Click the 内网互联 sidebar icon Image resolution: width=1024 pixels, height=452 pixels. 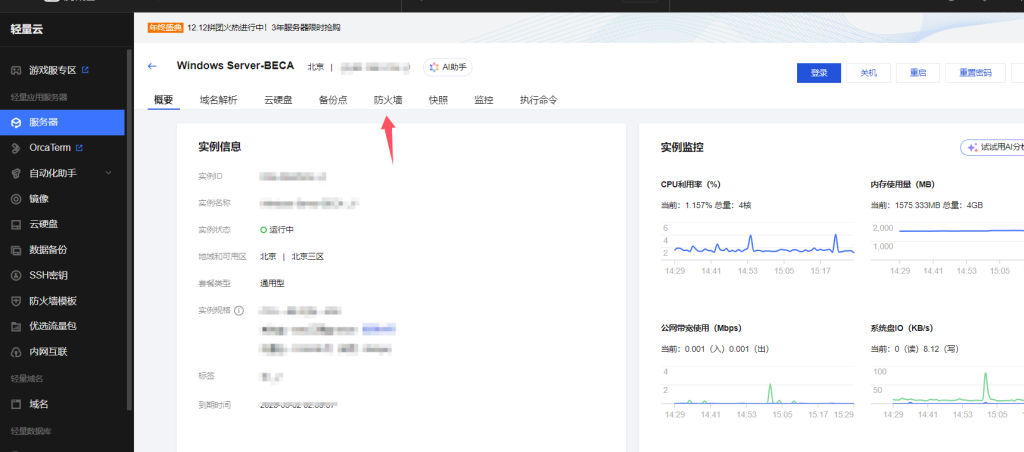click(x=16, y=352)
